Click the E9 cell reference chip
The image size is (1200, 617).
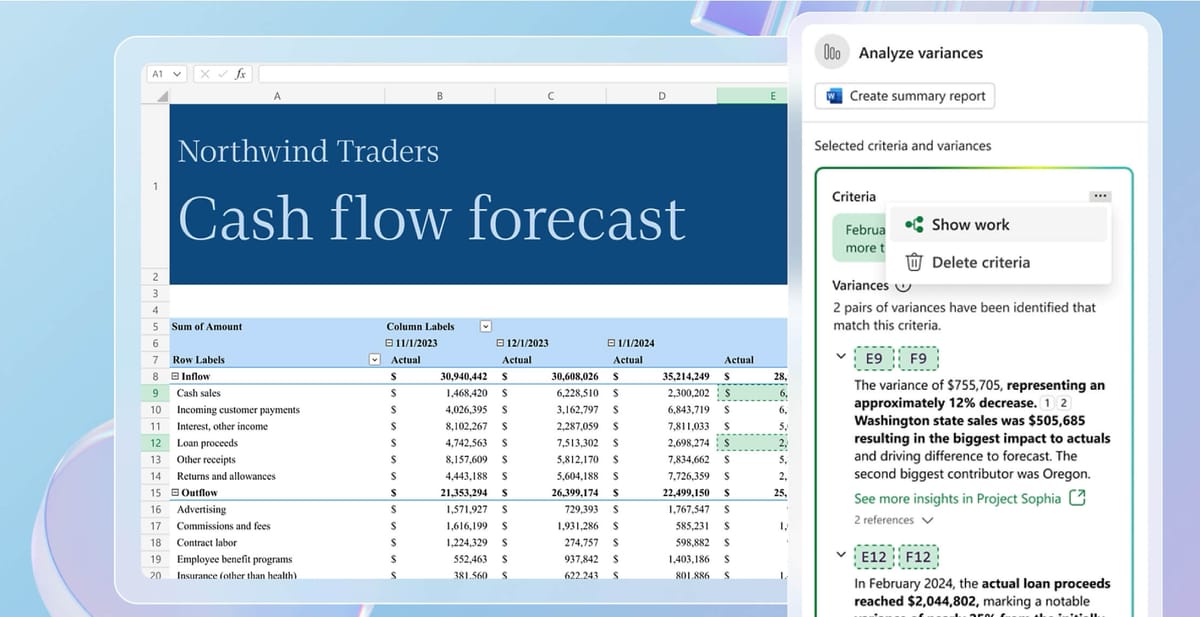point(873,358)
